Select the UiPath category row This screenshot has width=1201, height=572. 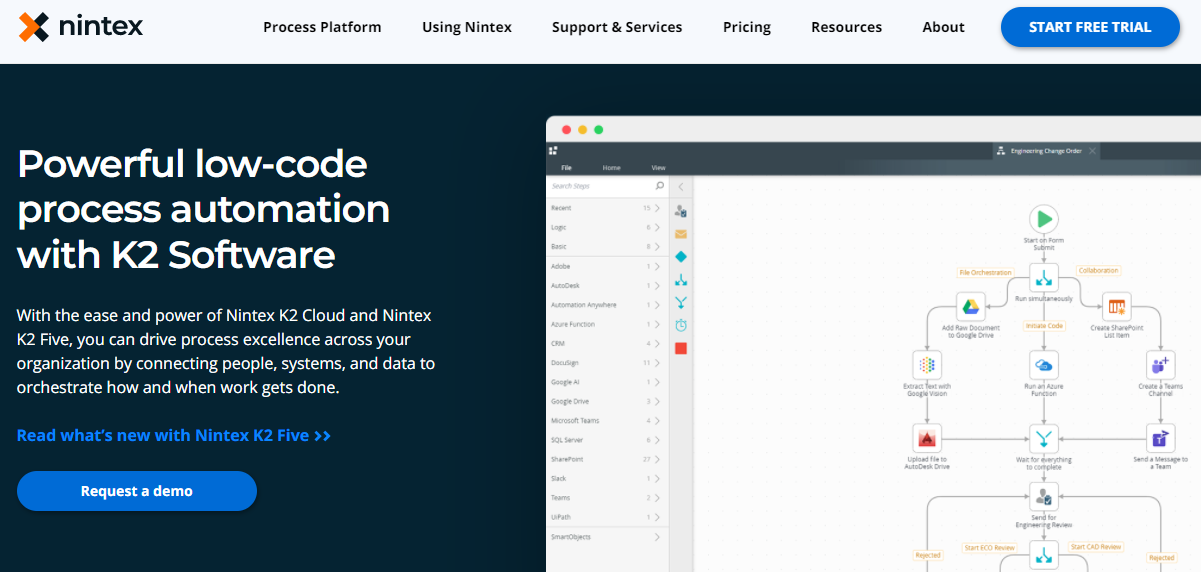click(607, 517)
